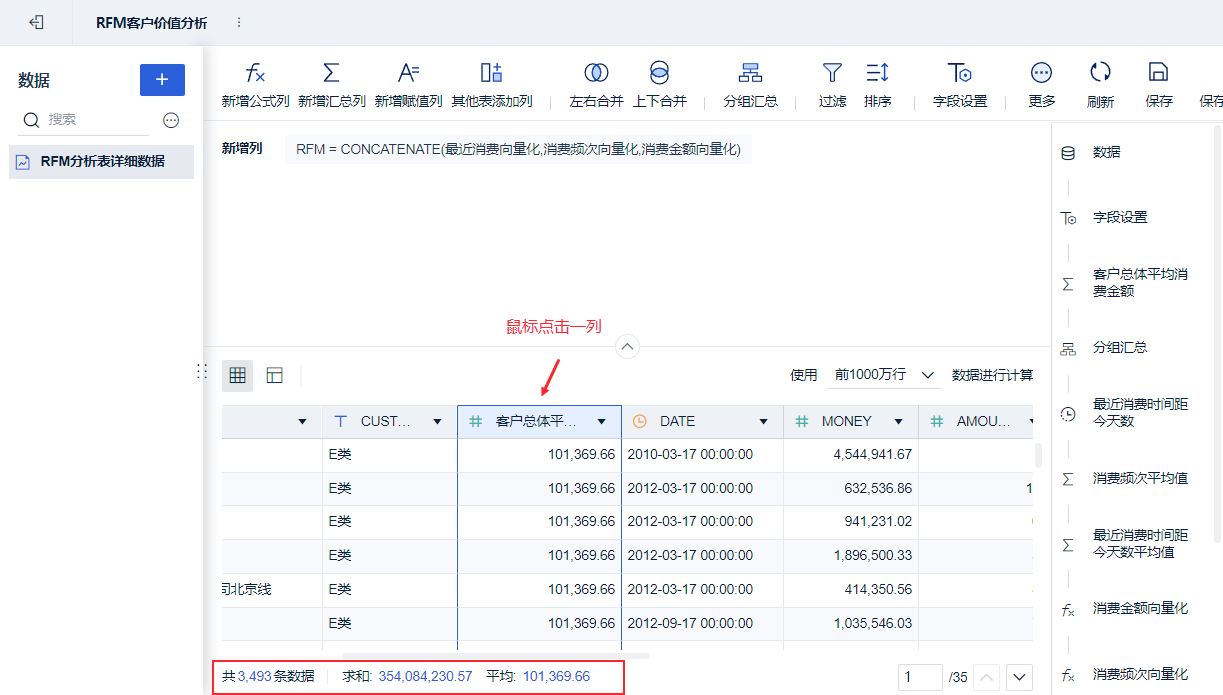Click the cell 1,035,546.03
This screenshot has width=1223, height=695.
tap(852, 623)
